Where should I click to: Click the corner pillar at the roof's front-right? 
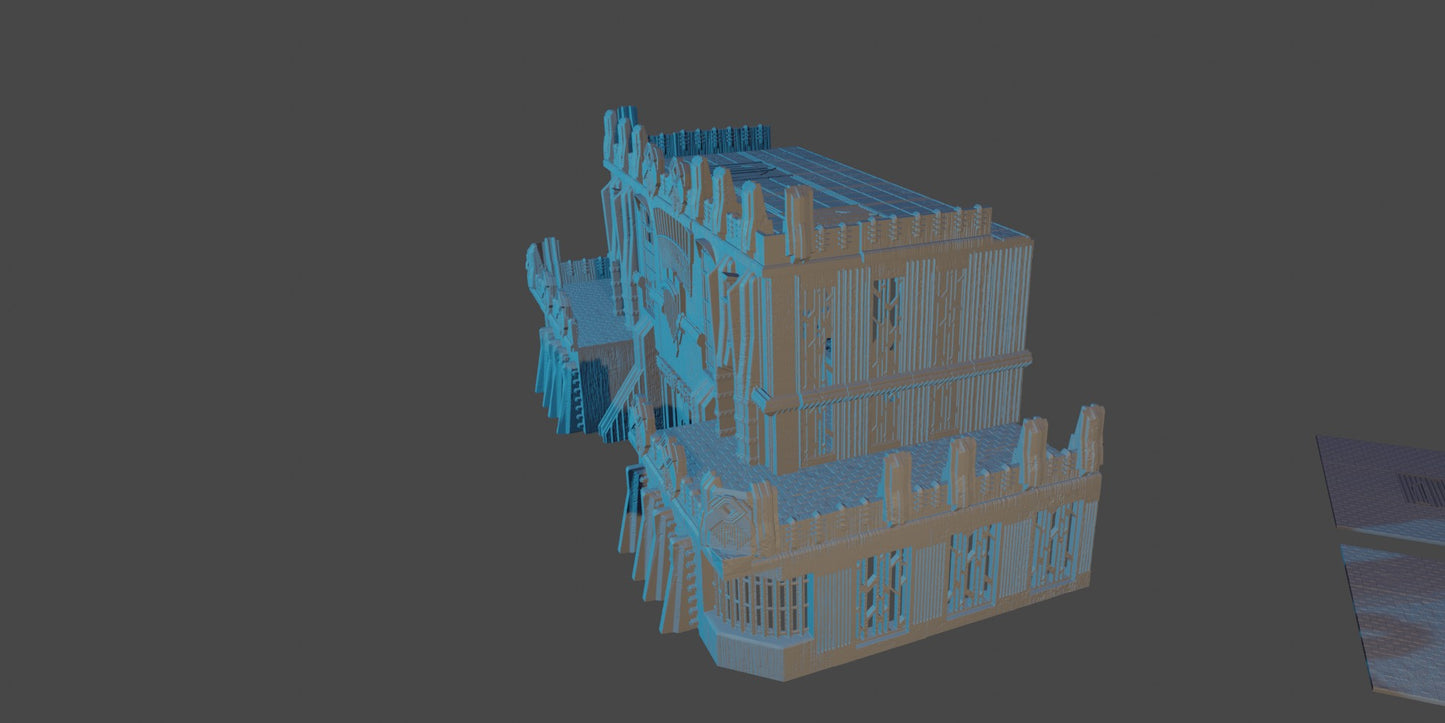coord(798,217)
